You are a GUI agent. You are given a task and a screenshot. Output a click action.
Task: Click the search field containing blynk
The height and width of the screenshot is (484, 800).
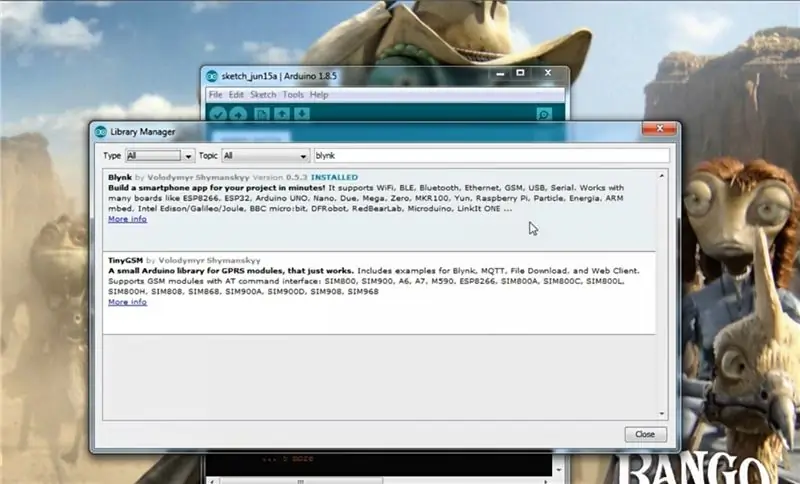pos(491,156)
